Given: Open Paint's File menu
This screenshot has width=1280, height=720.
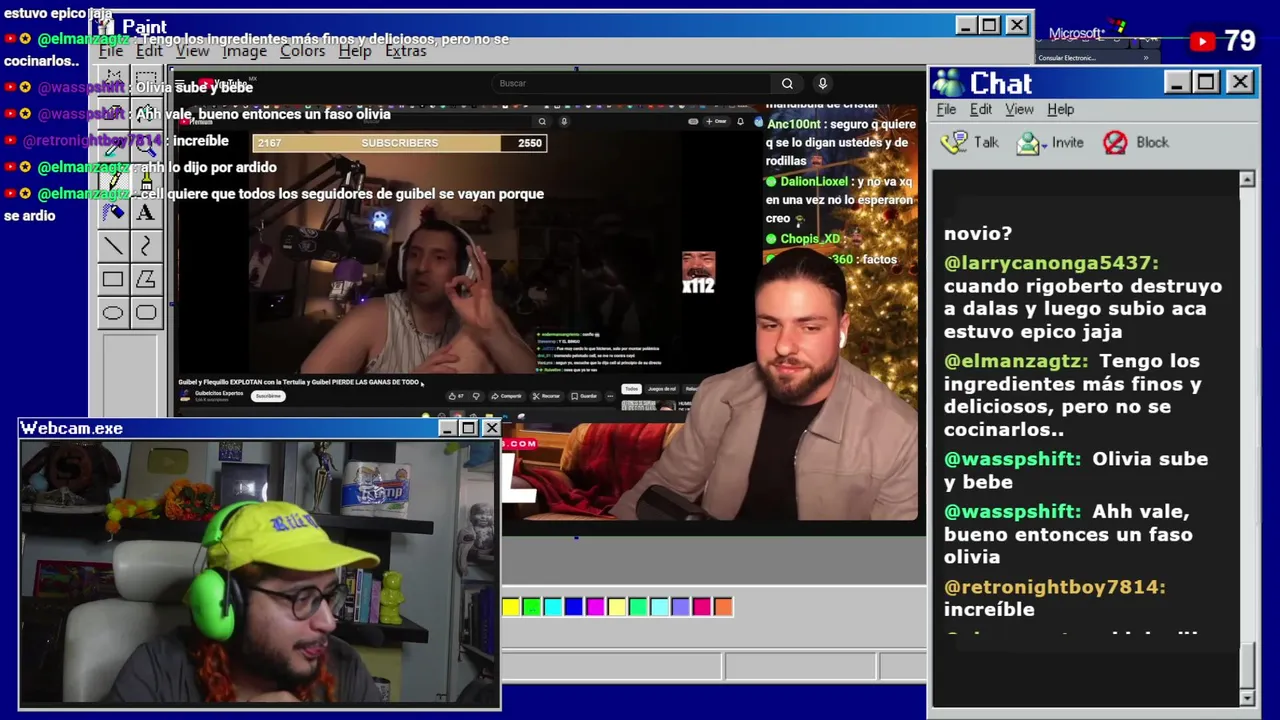Looking at the screenshot, I should (111, 51).
